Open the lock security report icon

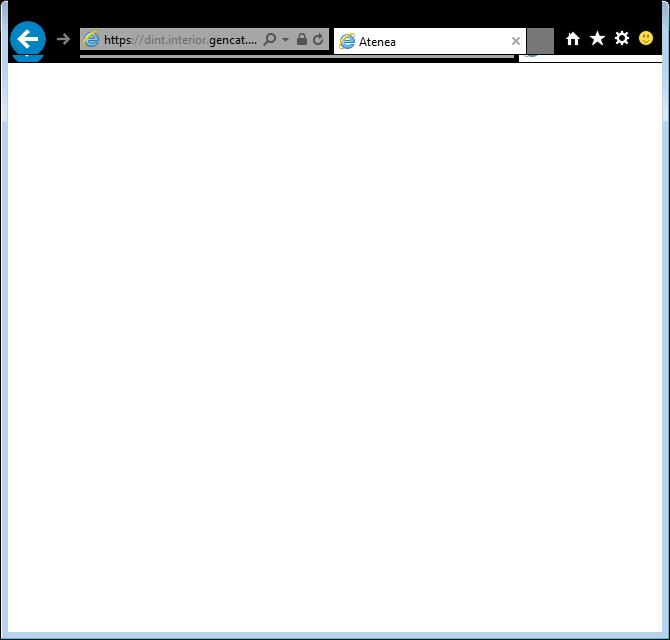coord(302,40)
